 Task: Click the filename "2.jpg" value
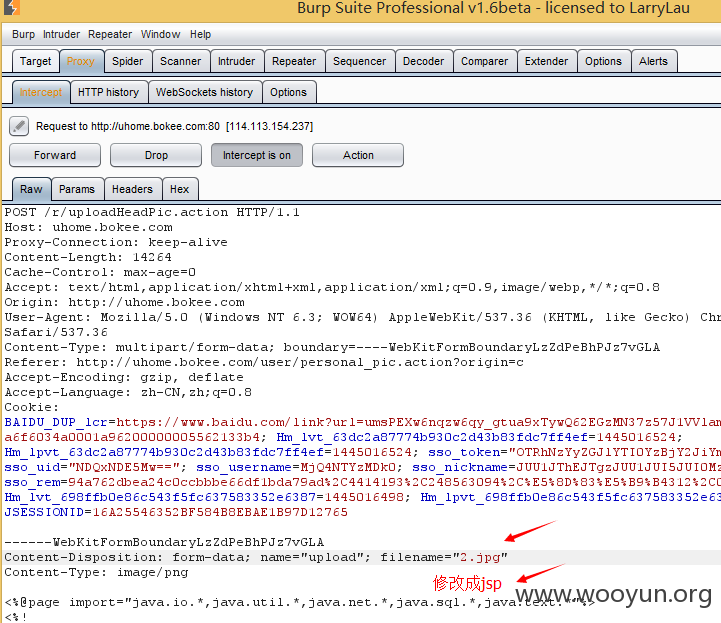click(x=481, y=557)
